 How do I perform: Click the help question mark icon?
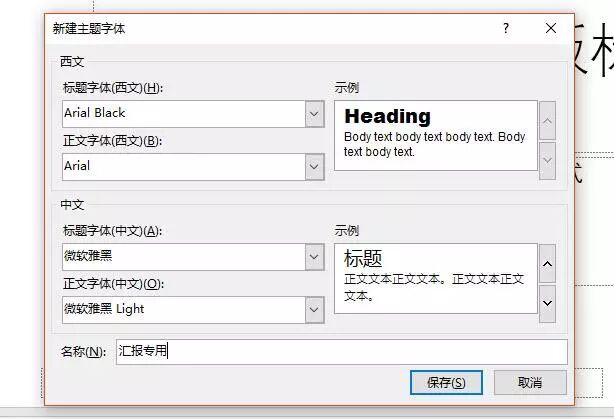point(506,28)
